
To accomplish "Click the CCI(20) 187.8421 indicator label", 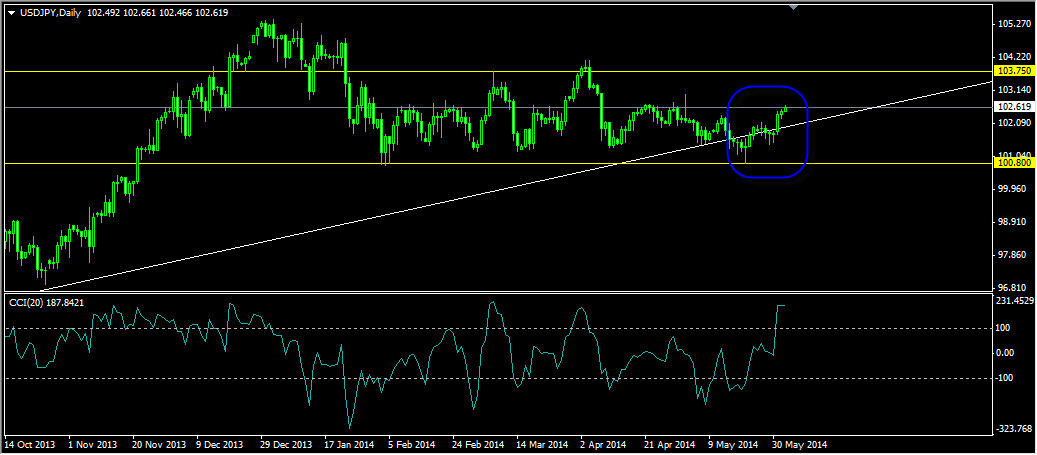I will 47,302.
